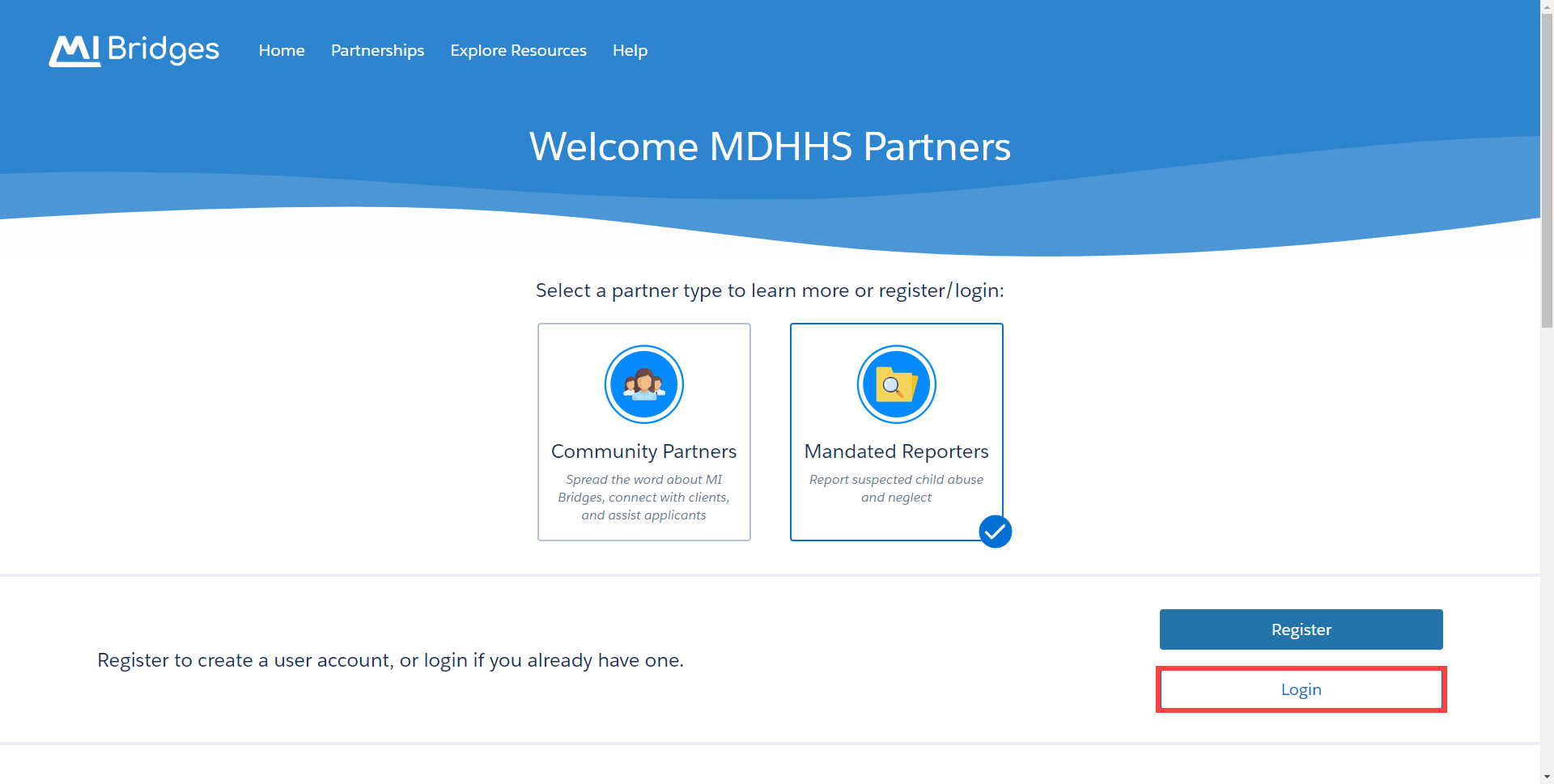1554x784 pixels.
Task: Click the 'Report suspected child abuse' description
Action: (x=896, y=489)
